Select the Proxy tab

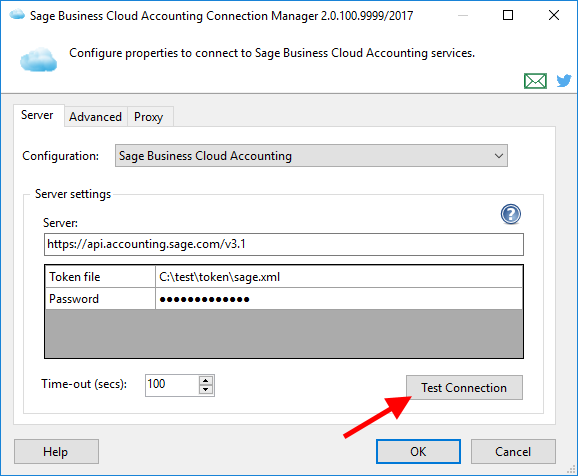click(149, 117)
